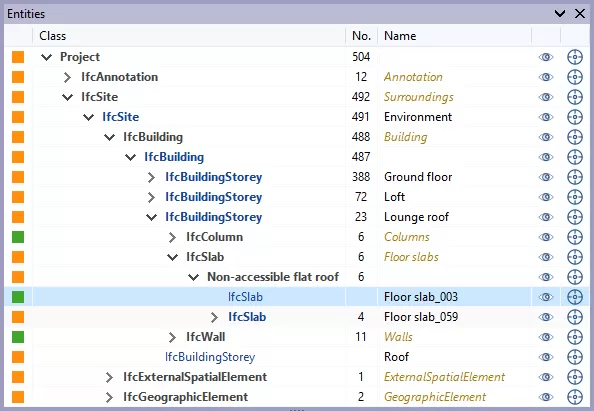
Task: Collapse the Non-accessible flat roof group
Action: pos(194,277)
